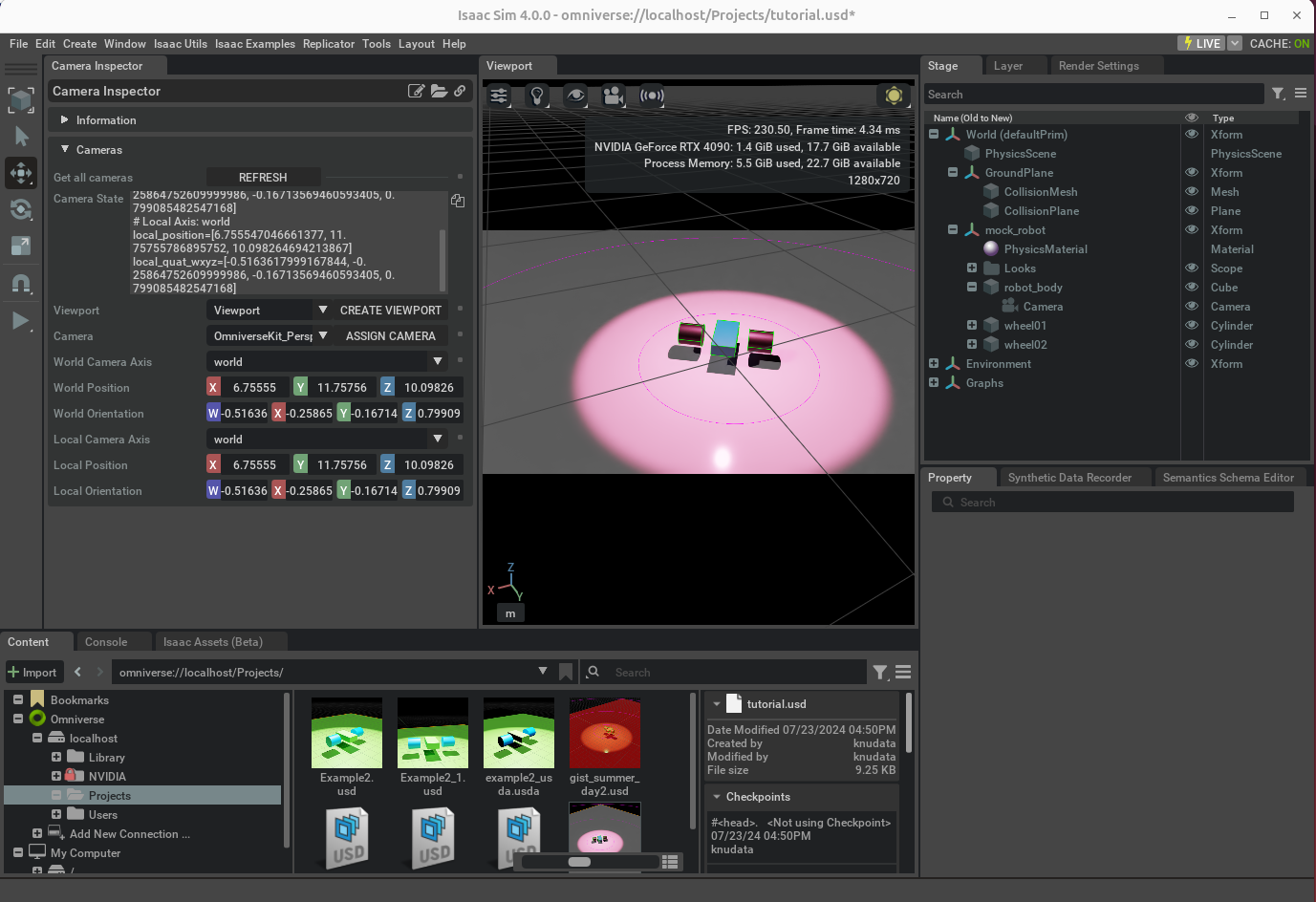Image resolution: width=1316 pixels, height=902 pixels.
Task: Click World Orientation W value field
Action: 245,413
